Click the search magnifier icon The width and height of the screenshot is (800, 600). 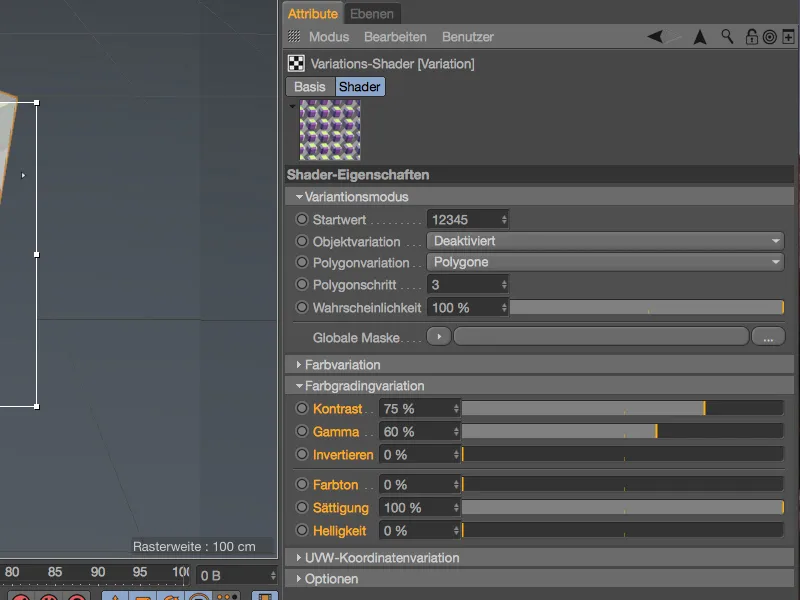pyautogui.click(x=728, y=36)
